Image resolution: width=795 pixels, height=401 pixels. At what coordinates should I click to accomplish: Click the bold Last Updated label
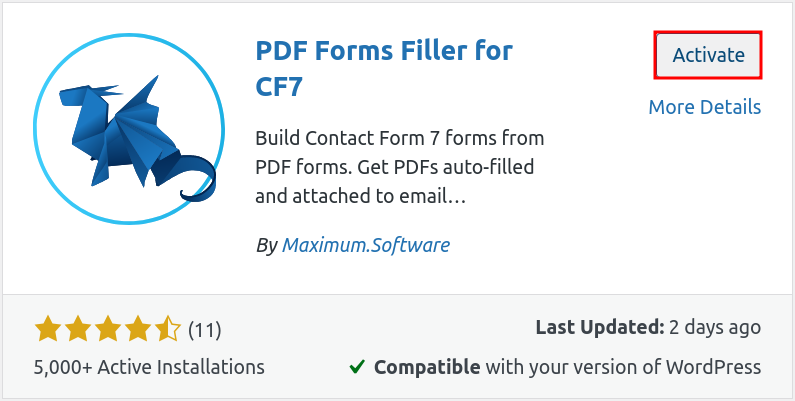click(600, 328)
